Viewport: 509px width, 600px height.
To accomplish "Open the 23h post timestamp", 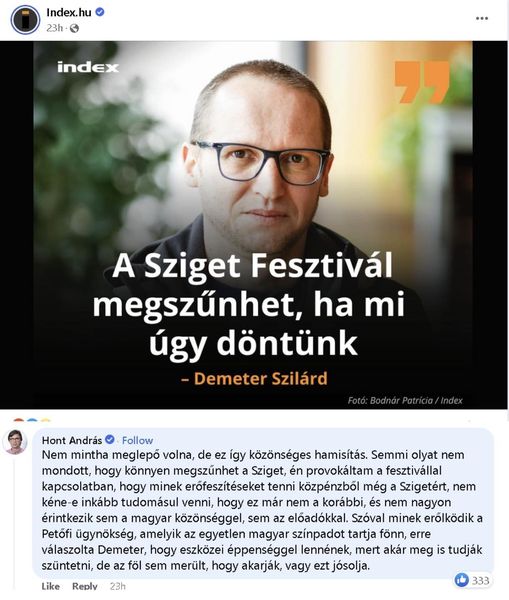I will 54,28.
